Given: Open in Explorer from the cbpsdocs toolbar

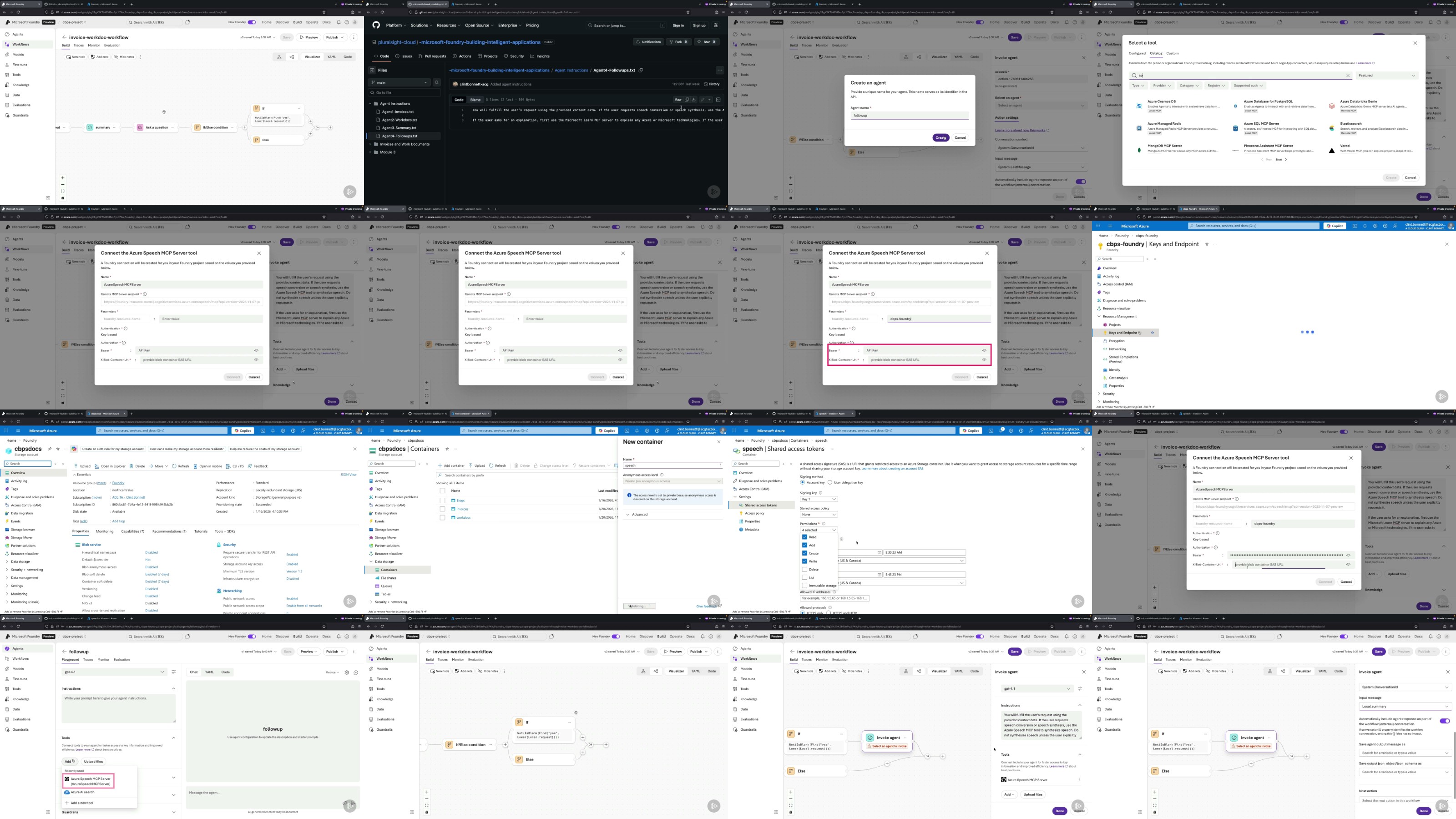Looking at the screenshot, I should [110, 466].
